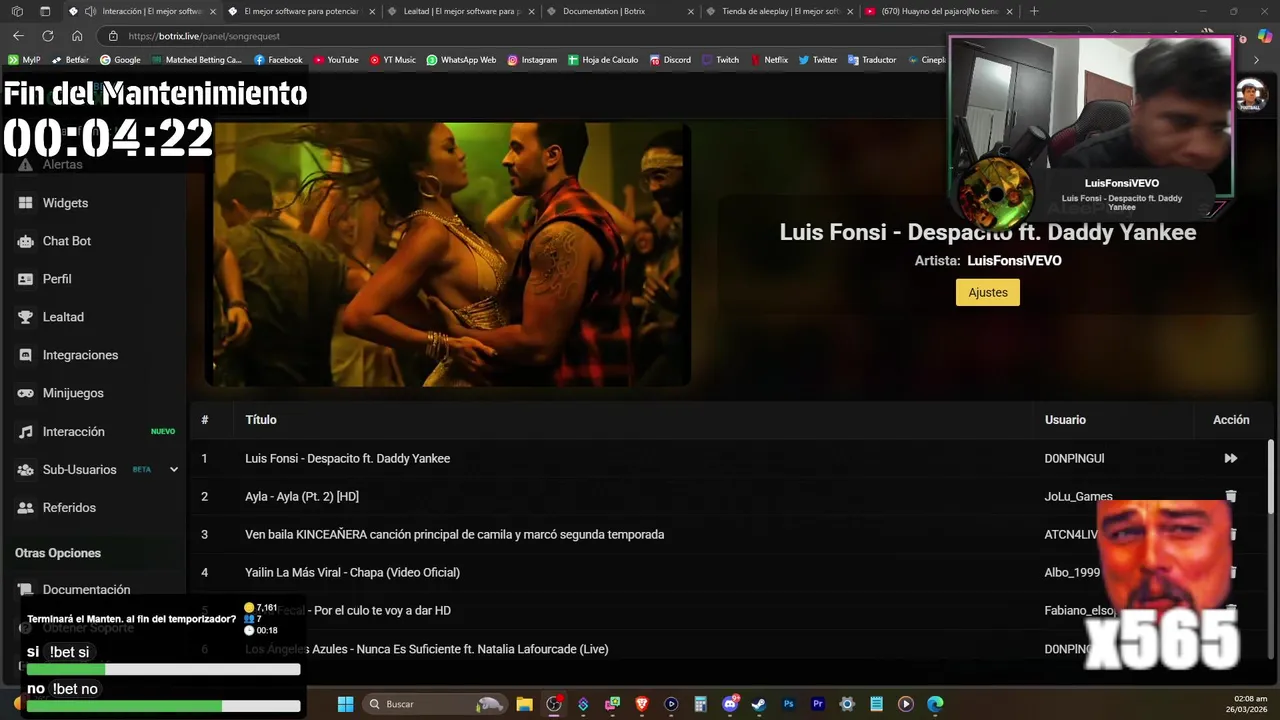The image size is (1280, 720).
Task: Click the Chat Bot robot icon
Action: pos(25,241)
